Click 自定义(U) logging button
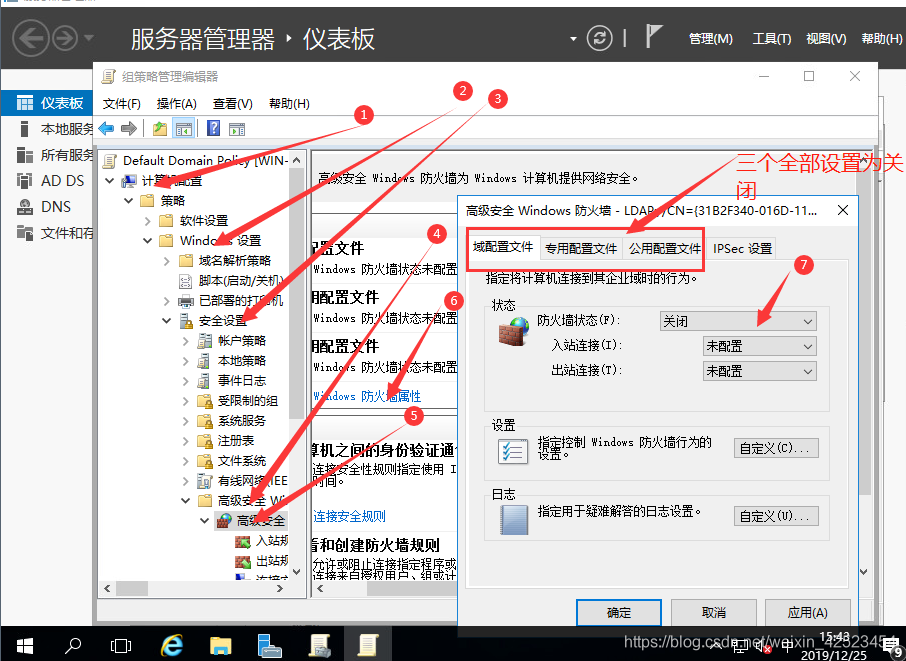Image resolution: width=906 pixels, height=661 pixels. pyautogui.click(x=776, y=516)
